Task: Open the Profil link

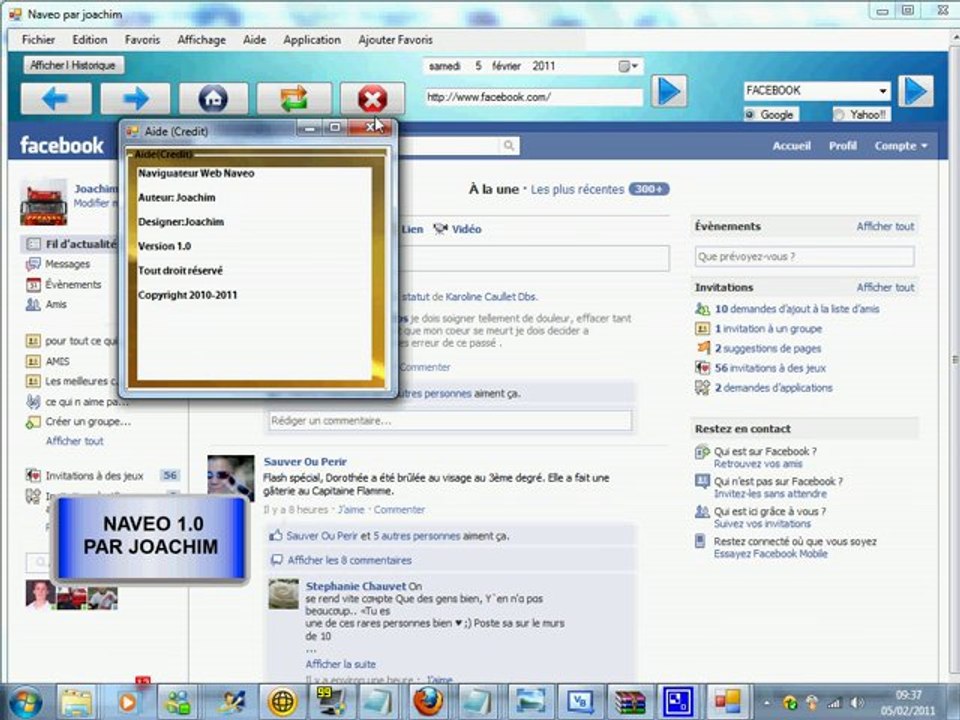Action: pos(842,146)
